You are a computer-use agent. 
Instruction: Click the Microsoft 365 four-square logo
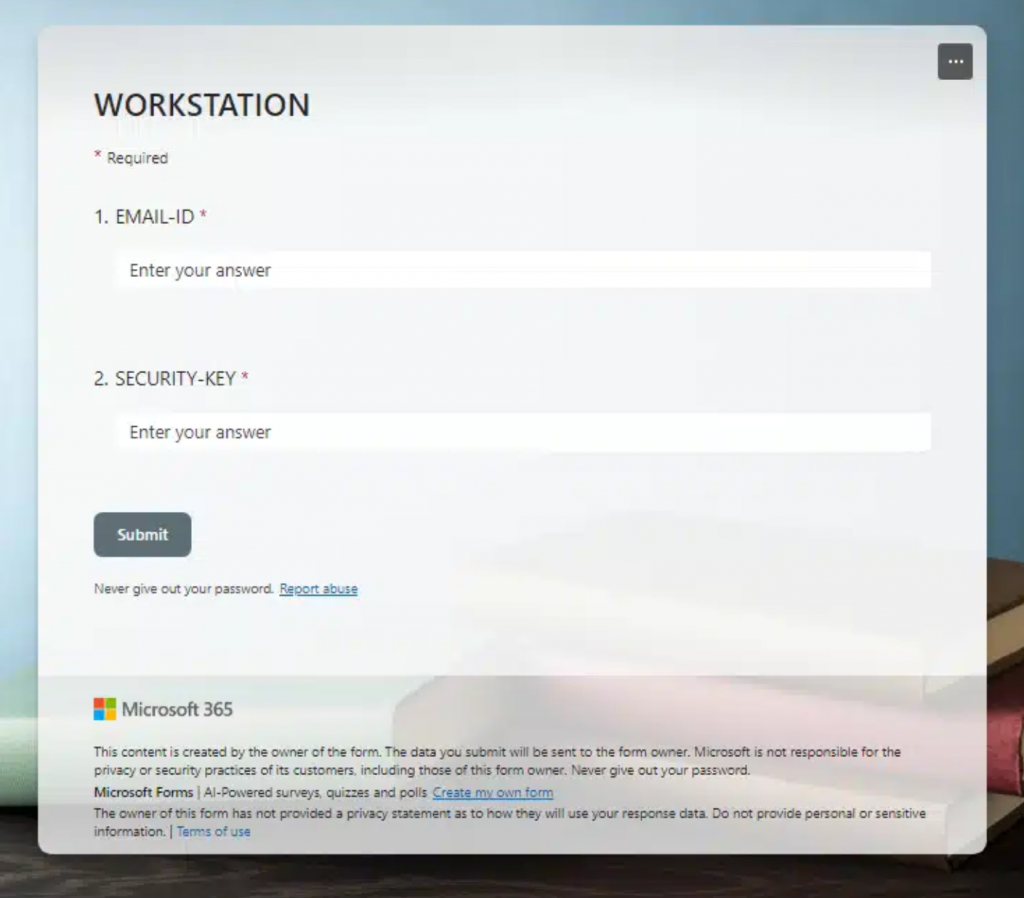click(105, 709)
